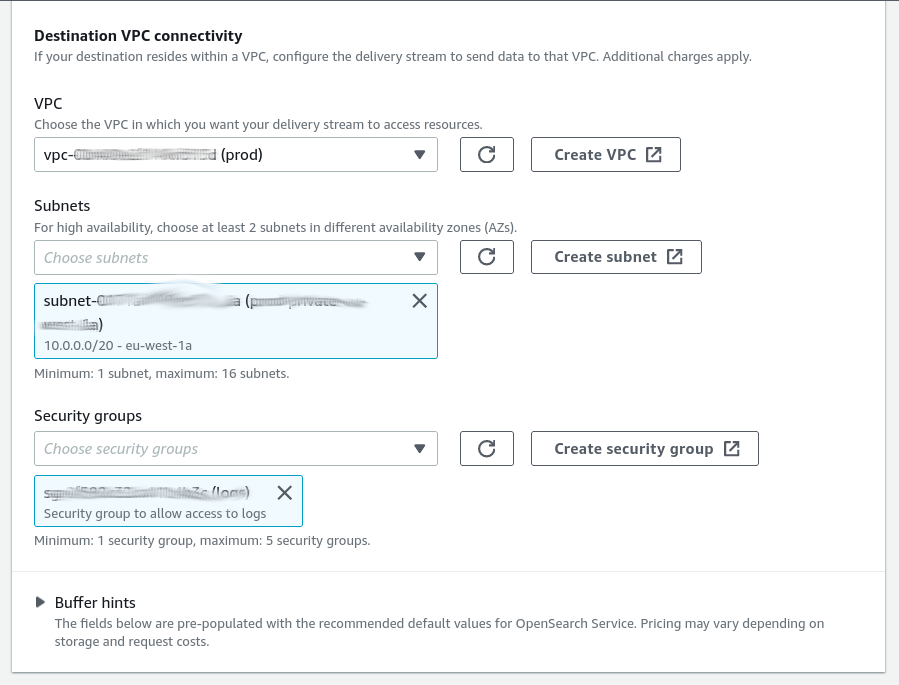The image size is (899, 685).
Task: Click the subnets dropdown arrow
Action: pyautogui.click(x=420, y=257)
